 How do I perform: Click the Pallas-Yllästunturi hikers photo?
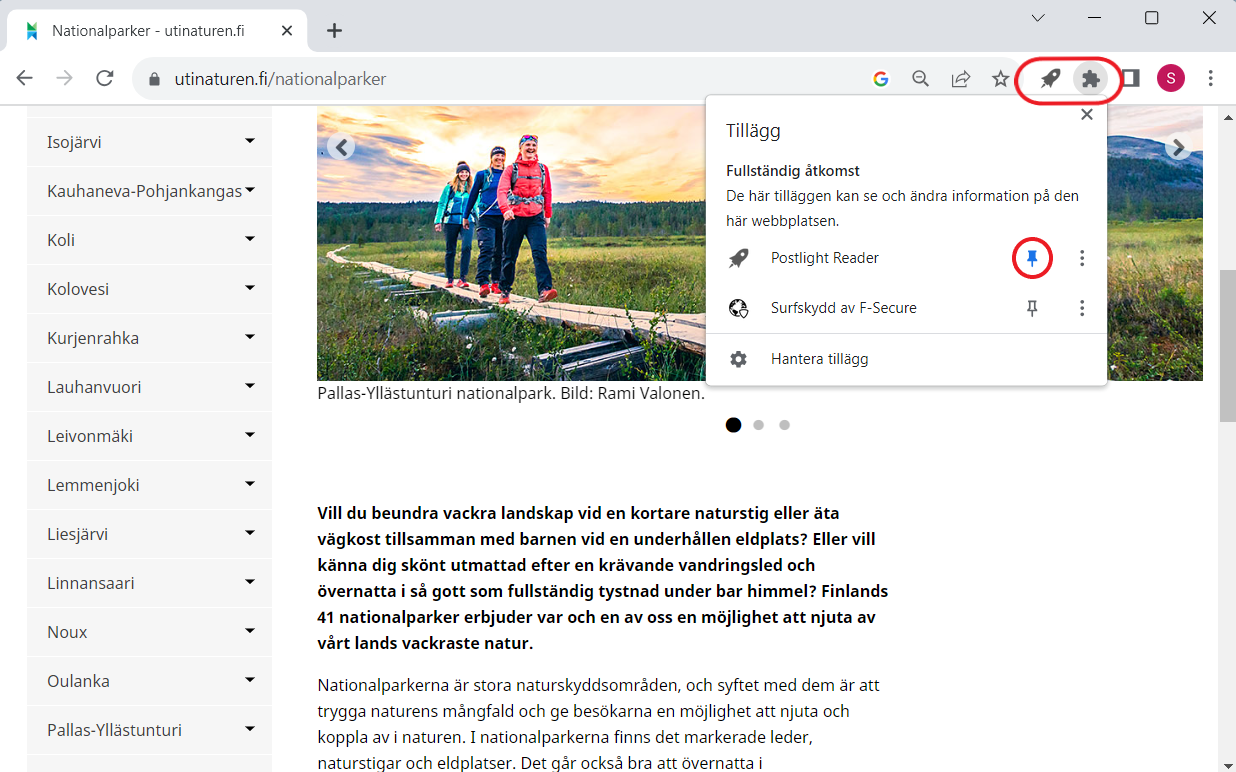(x=510, y=245)
